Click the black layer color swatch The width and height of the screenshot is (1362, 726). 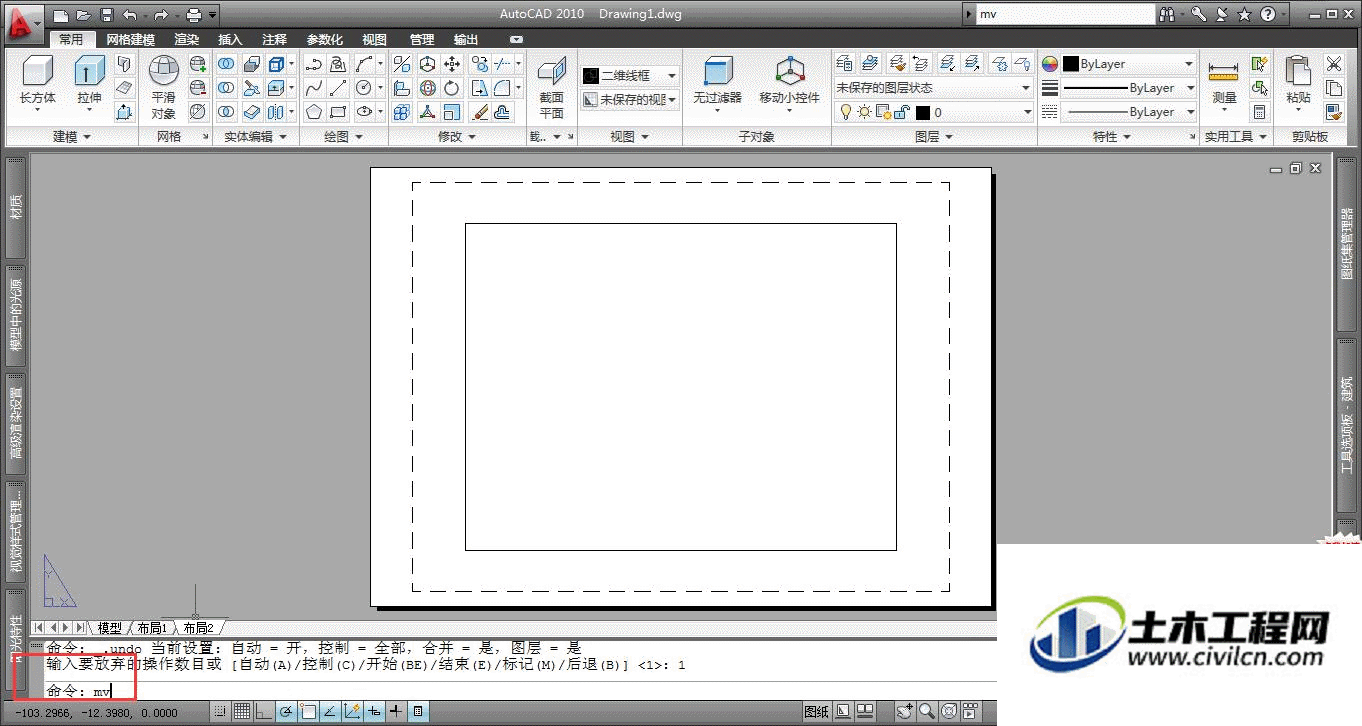tap(923, 113)
